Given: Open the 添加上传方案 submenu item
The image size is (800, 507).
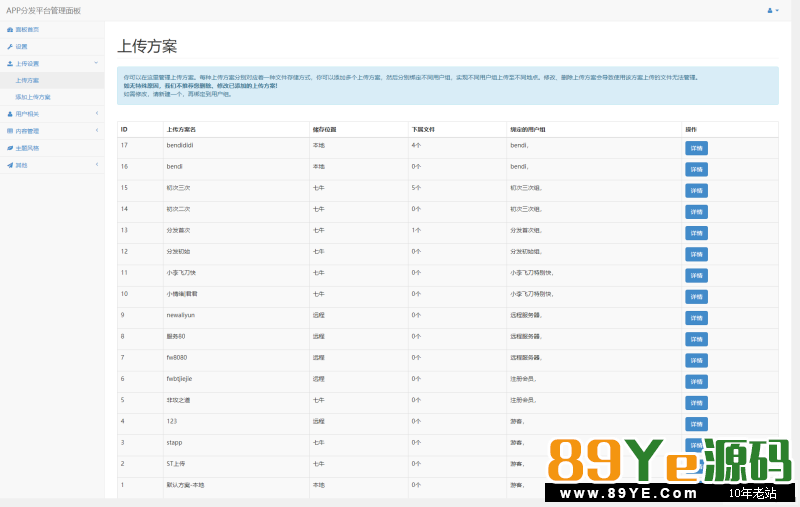Looking at the screenshot, I should (x=33, y=97).
